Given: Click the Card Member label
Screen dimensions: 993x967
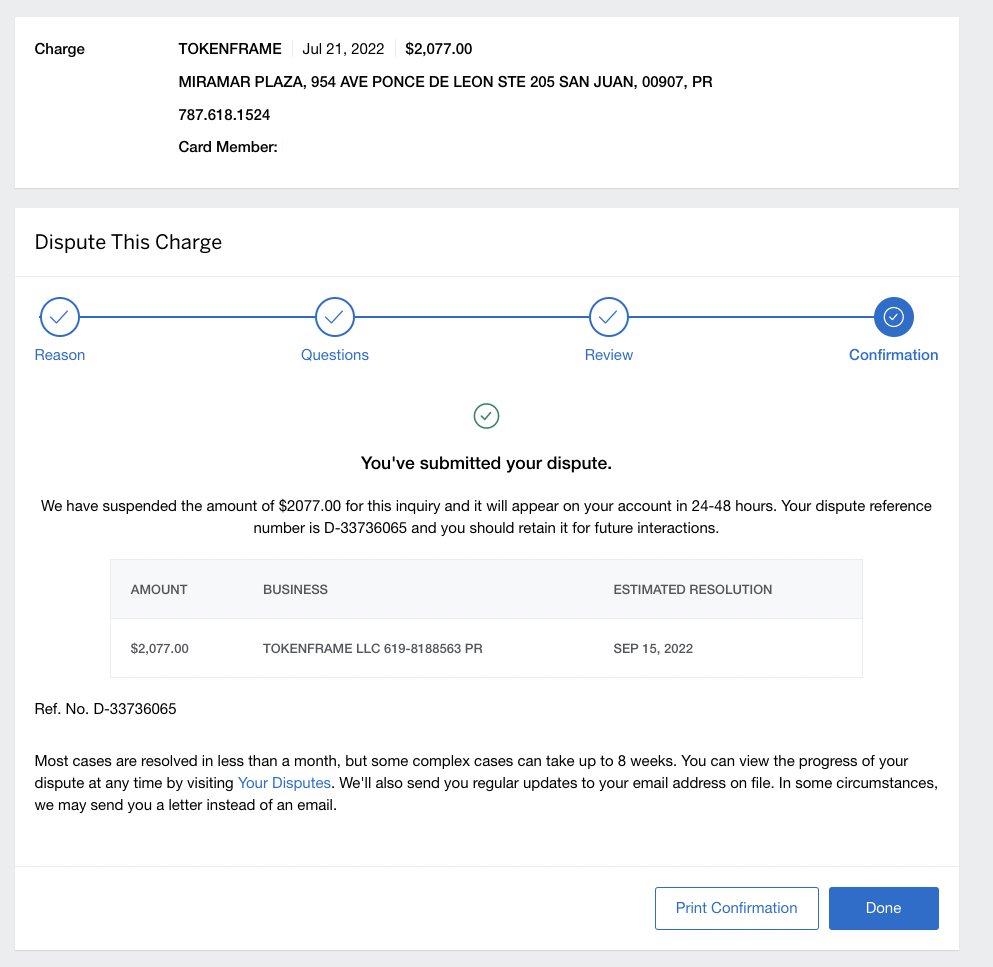Looking at the screenshot, I should [x=228, y=147].
